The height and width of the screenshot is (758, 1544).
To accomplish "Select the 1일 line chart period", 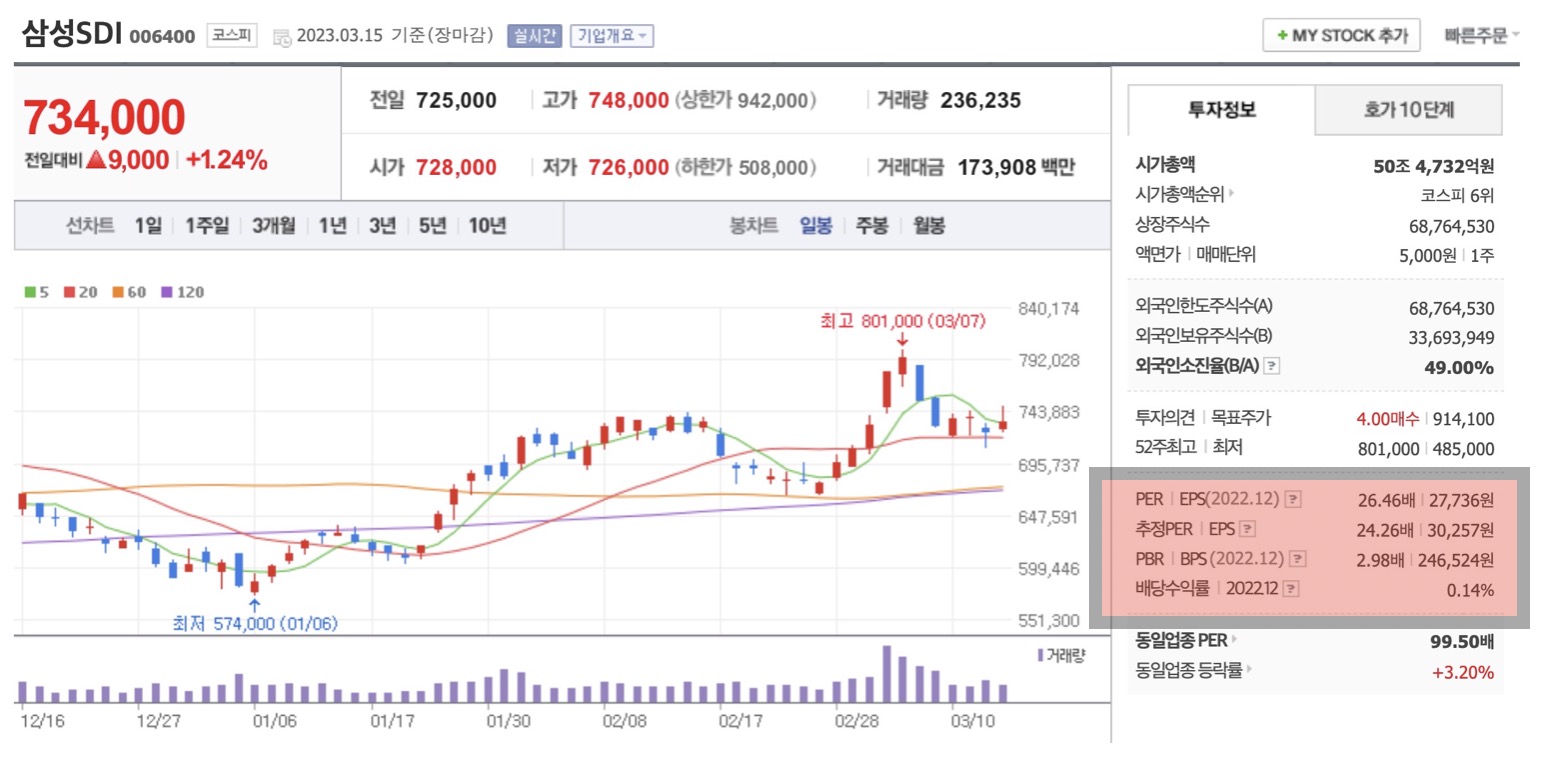I will coord(148,226).
